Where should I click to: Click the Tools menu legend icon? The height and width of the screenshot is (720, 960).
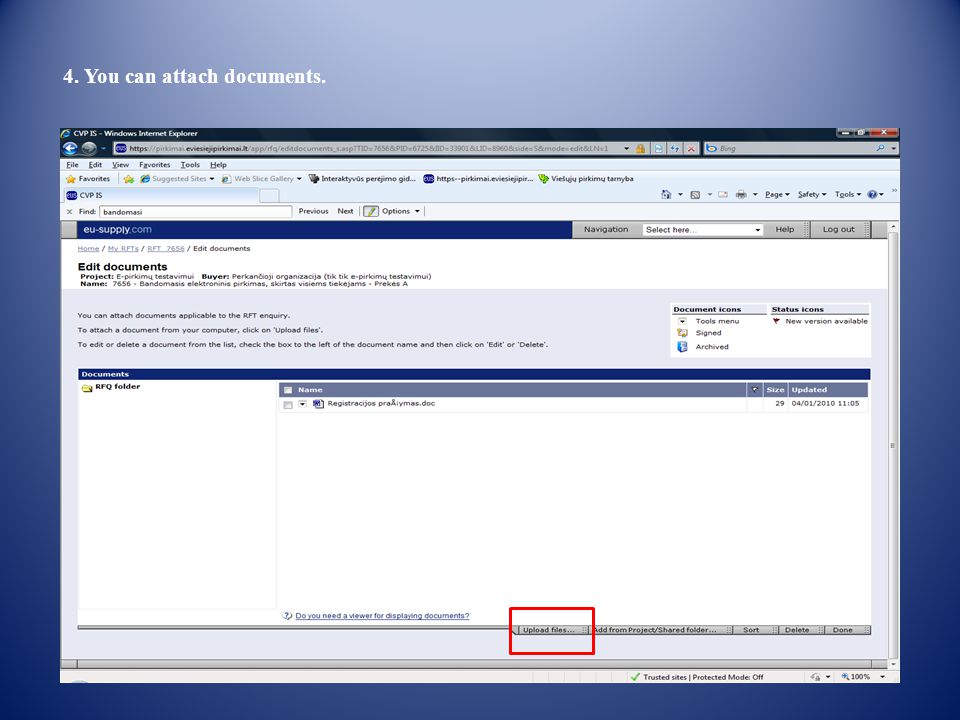[682, 321]
